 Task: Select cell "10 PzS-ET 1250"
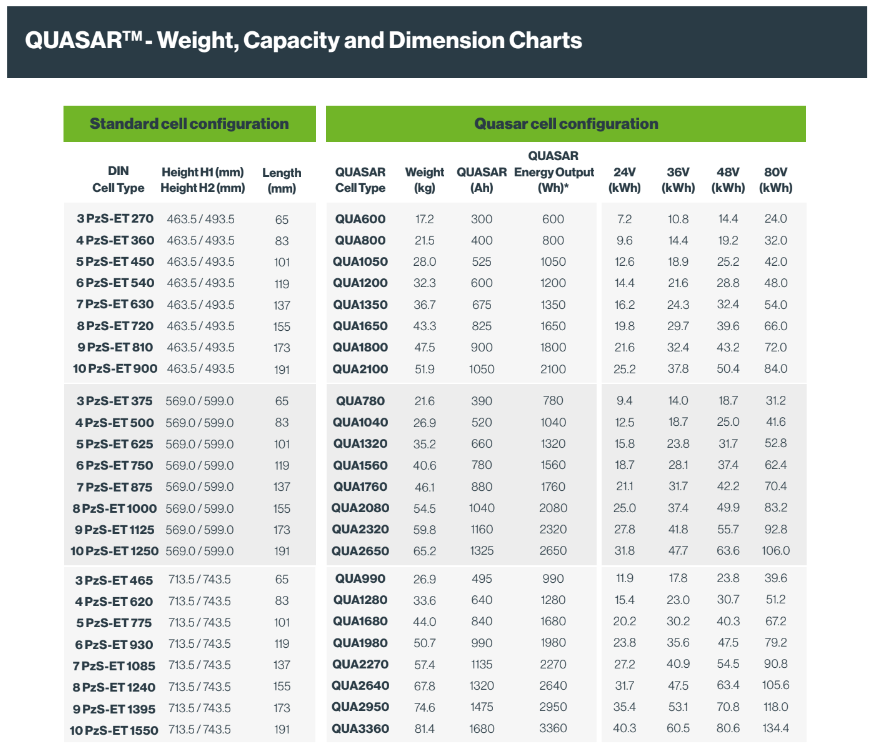coord(115,551)
